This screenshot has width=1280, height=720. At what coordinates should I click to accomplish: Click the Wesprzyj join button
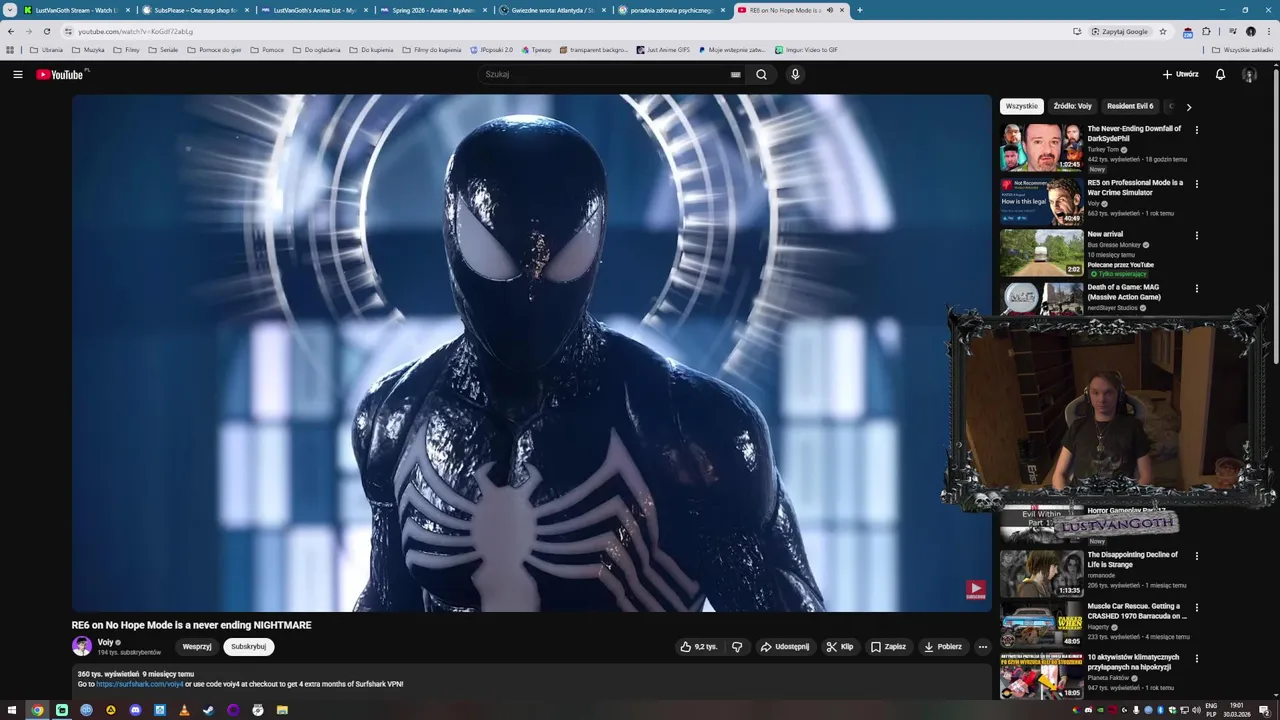[x=197, y=647]
